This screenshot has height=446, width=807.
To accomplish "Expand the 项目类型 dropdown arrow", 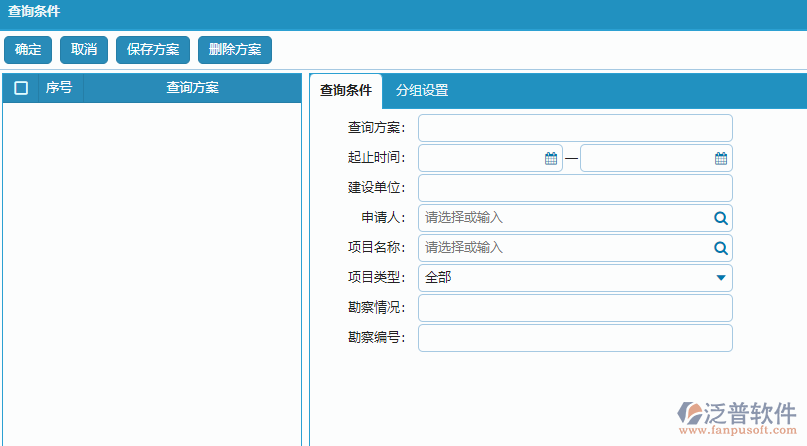I will [720, 278].
